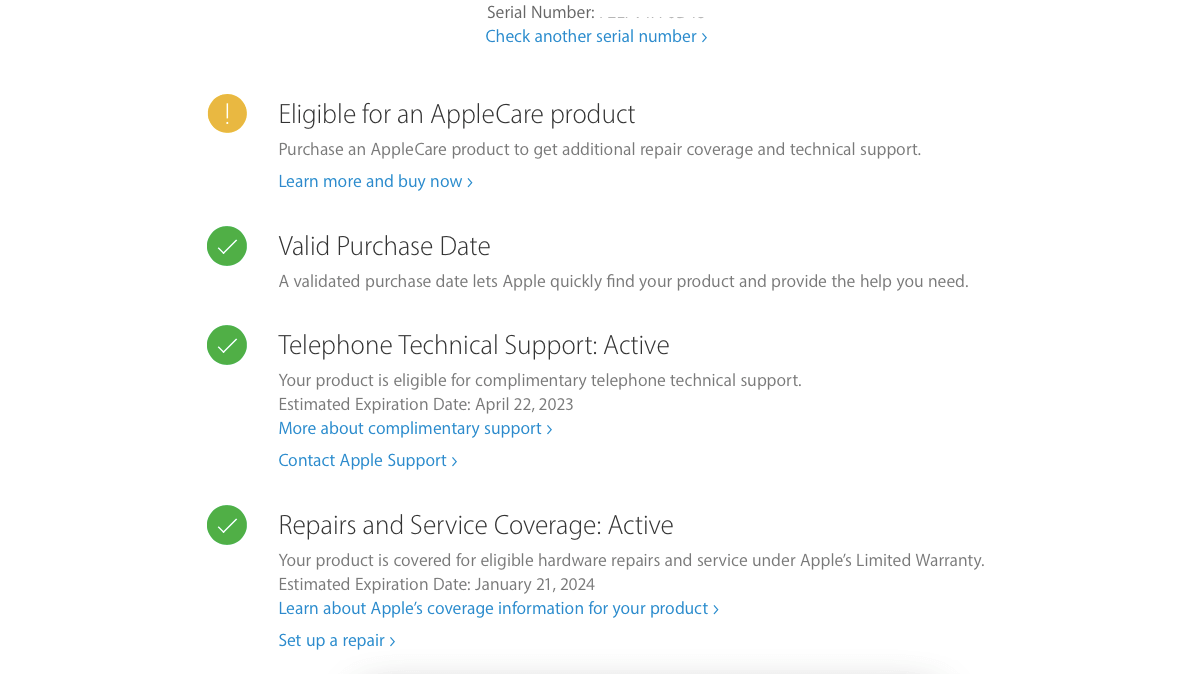The image size is (1179, 674).
Task: Click the April 22, 2023 expiration date text
Action: click(x=523, y=404)
